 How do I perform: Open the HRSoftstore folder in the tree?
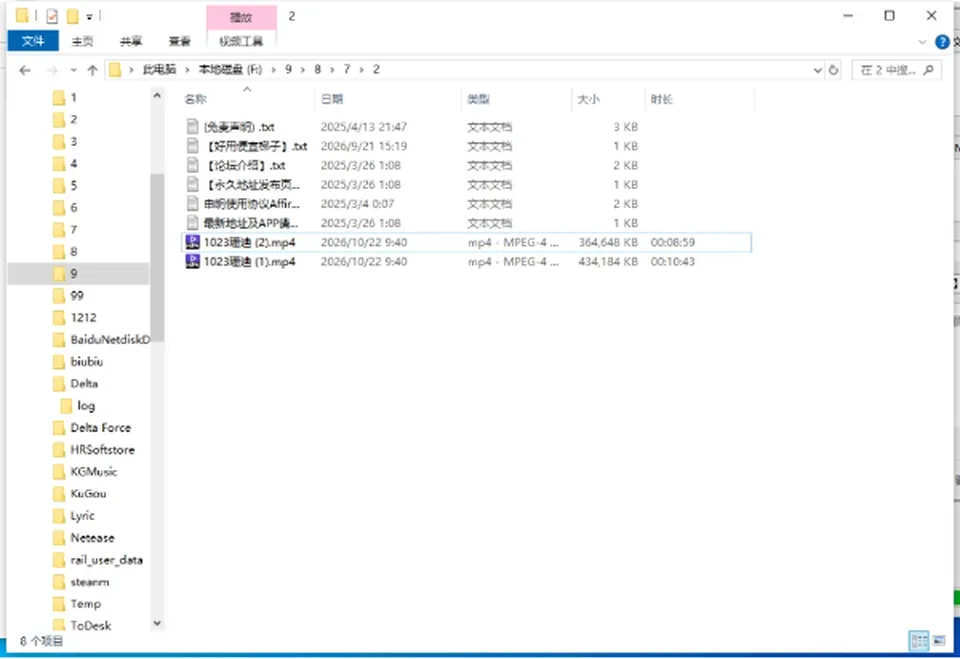coord(102,450)
